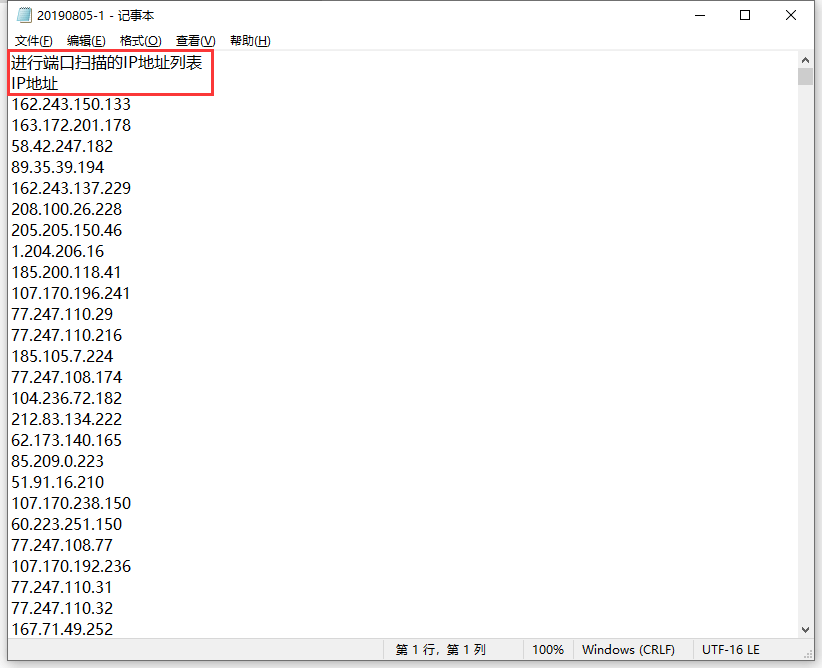The height and width of the screenshot is (668, 822).
Task: Minimize the Notepad window
Action: (699, 16)
